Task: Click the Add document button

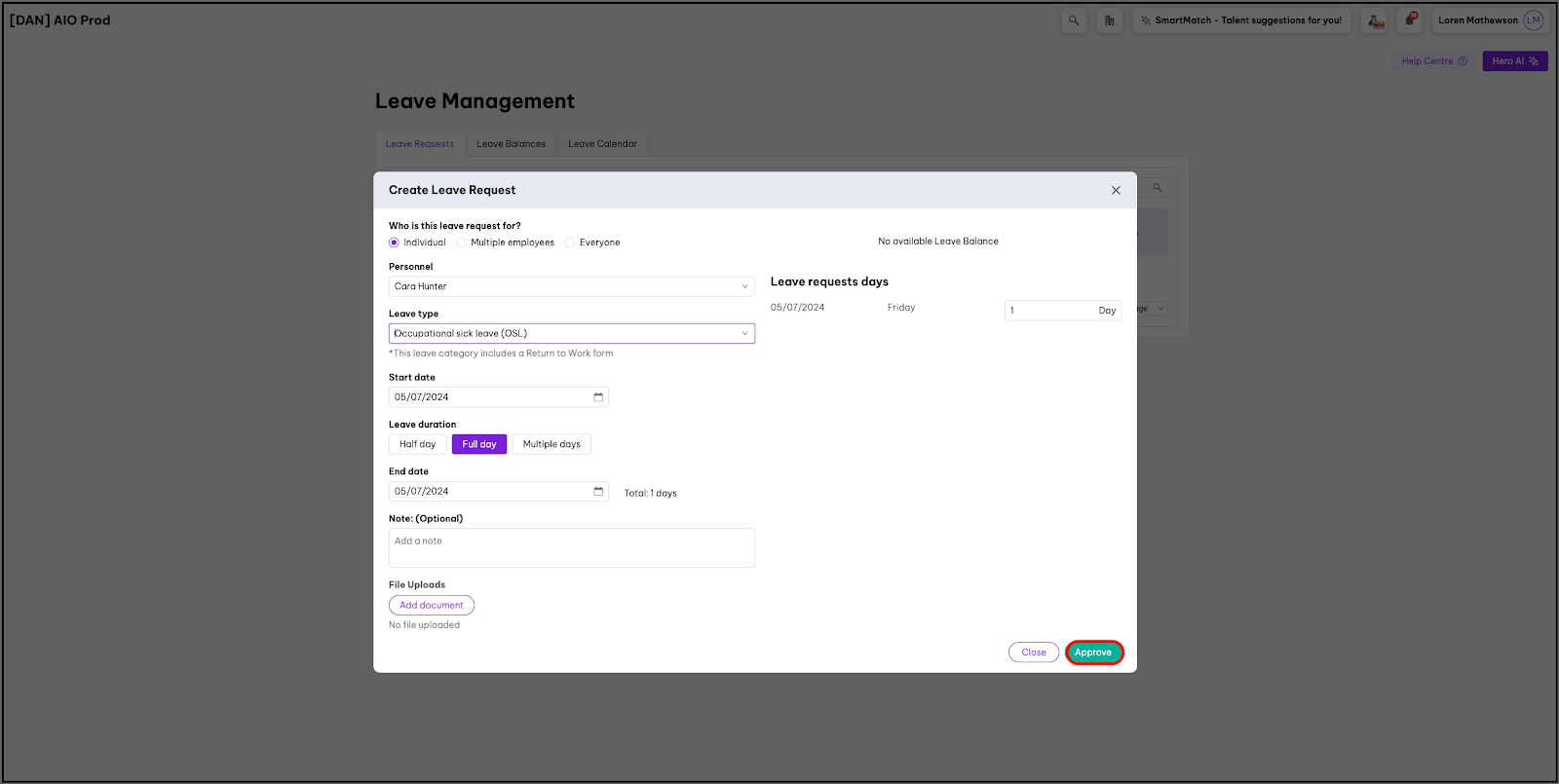Action: point(432,606)
